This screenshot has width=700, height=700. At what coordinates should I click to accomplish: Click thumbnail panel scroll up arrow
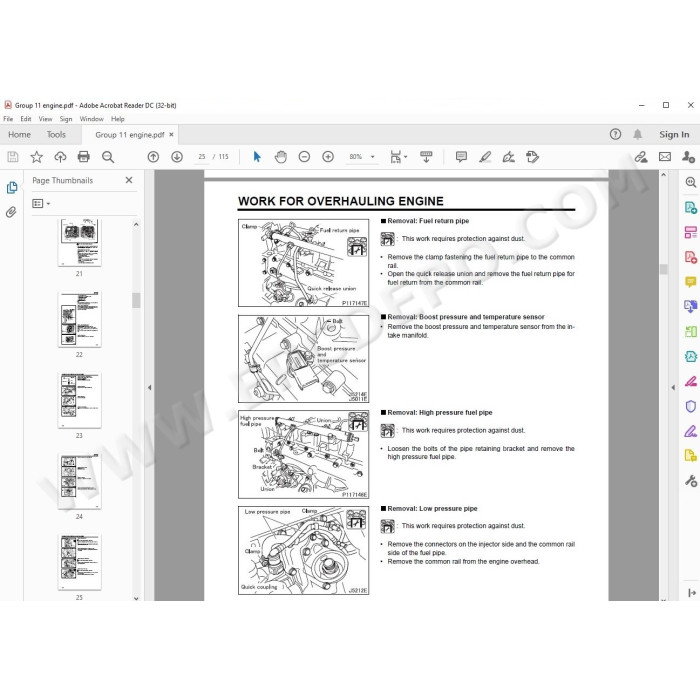[136, 225]
